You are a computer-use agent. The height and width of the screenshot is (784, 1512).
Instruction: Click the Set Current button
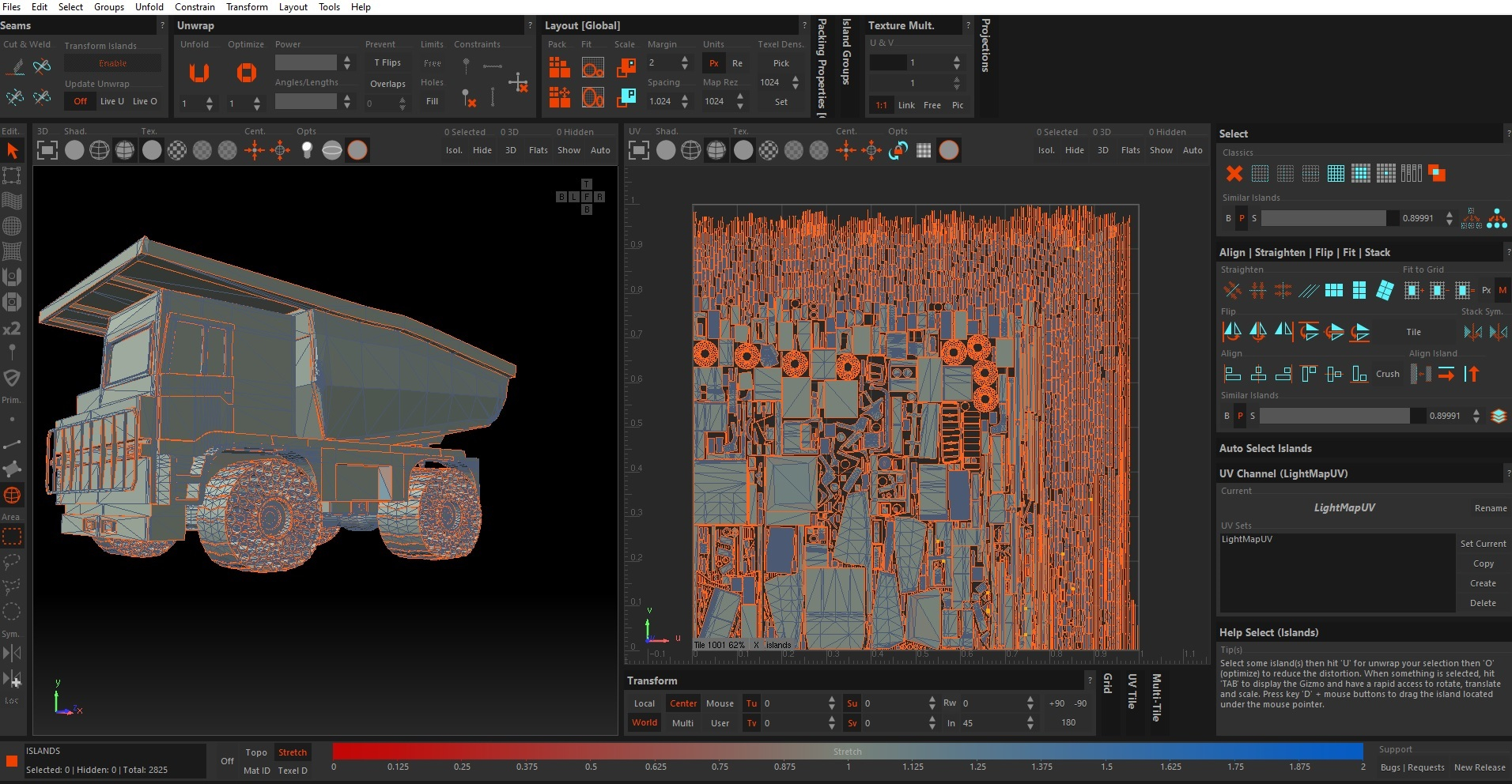1483,544
